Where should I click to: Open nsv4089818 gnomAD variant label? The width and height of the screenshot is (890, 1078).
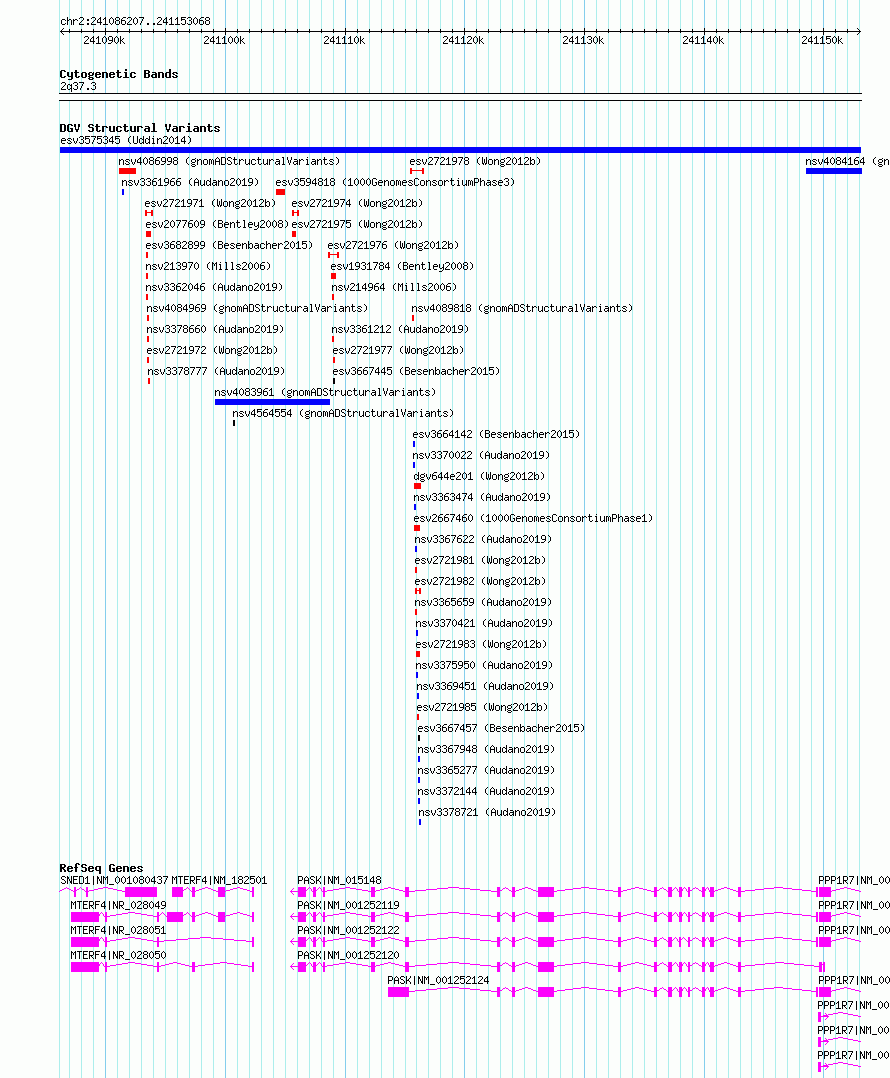point(522,308)
